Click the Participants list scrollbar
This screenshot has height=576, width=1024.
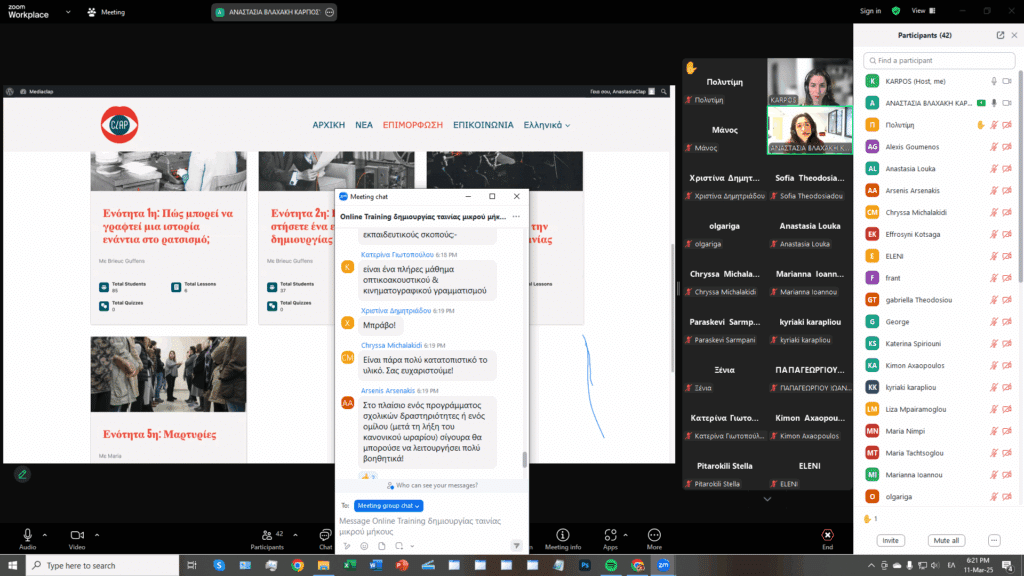point(1020,176)
